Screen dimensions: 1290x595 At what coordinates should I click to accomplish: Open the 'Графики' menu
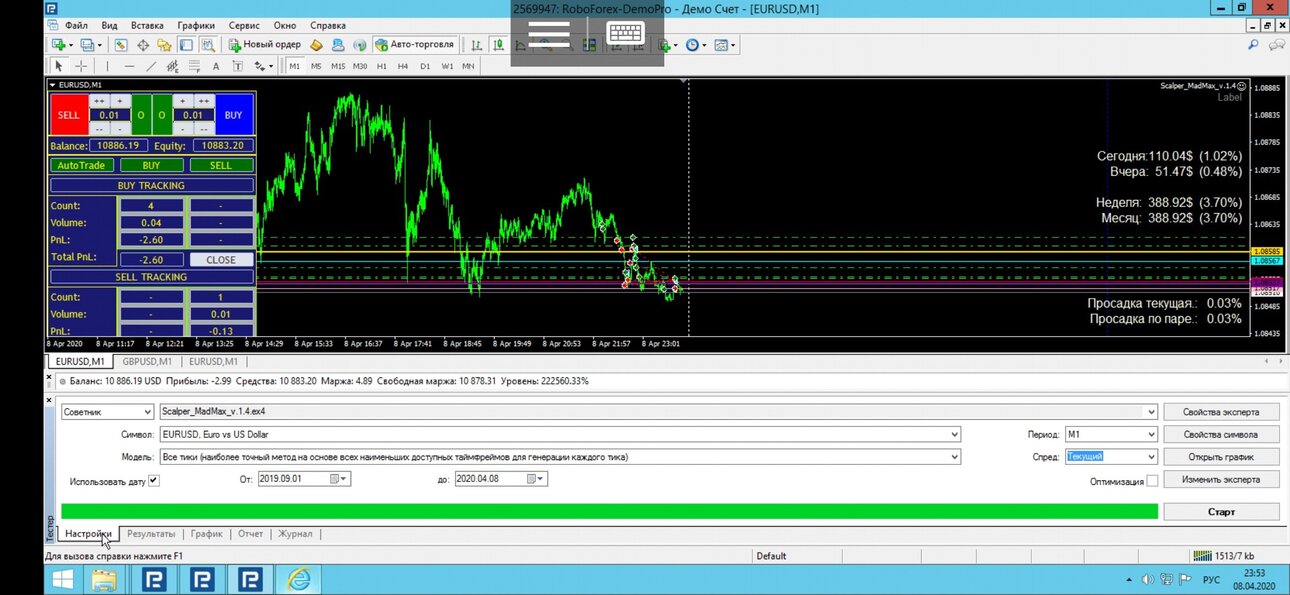click(196, 24)
